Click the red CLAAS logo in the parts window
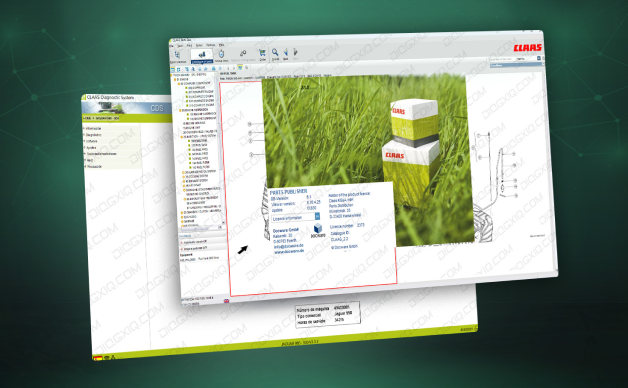628x388 pixels. coord(528,48)
